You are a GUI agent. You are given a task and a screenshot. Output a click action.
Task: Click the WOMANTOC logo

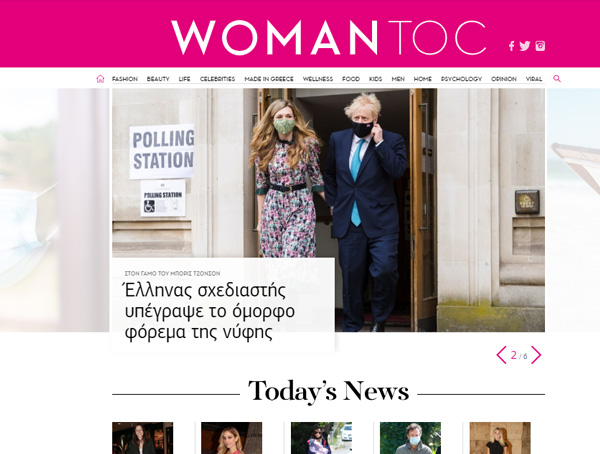(x=328, y=38)
